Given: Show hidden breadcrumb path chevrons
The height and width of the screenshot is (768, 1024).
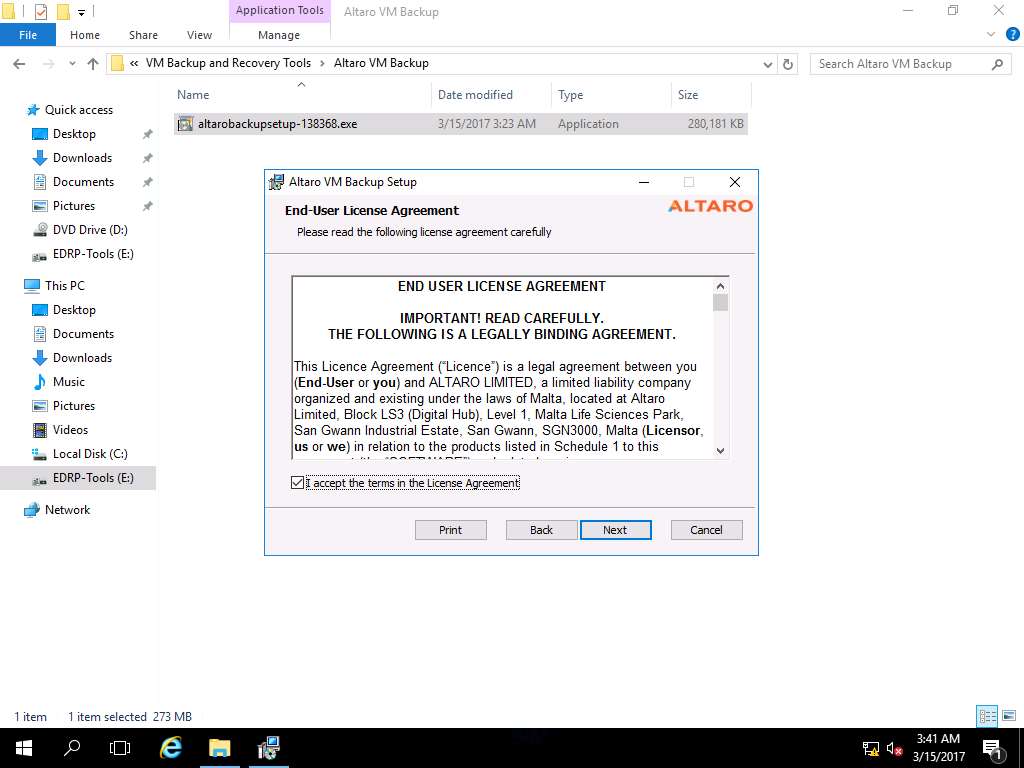Looking at the screenshot, I should (134, 63).
